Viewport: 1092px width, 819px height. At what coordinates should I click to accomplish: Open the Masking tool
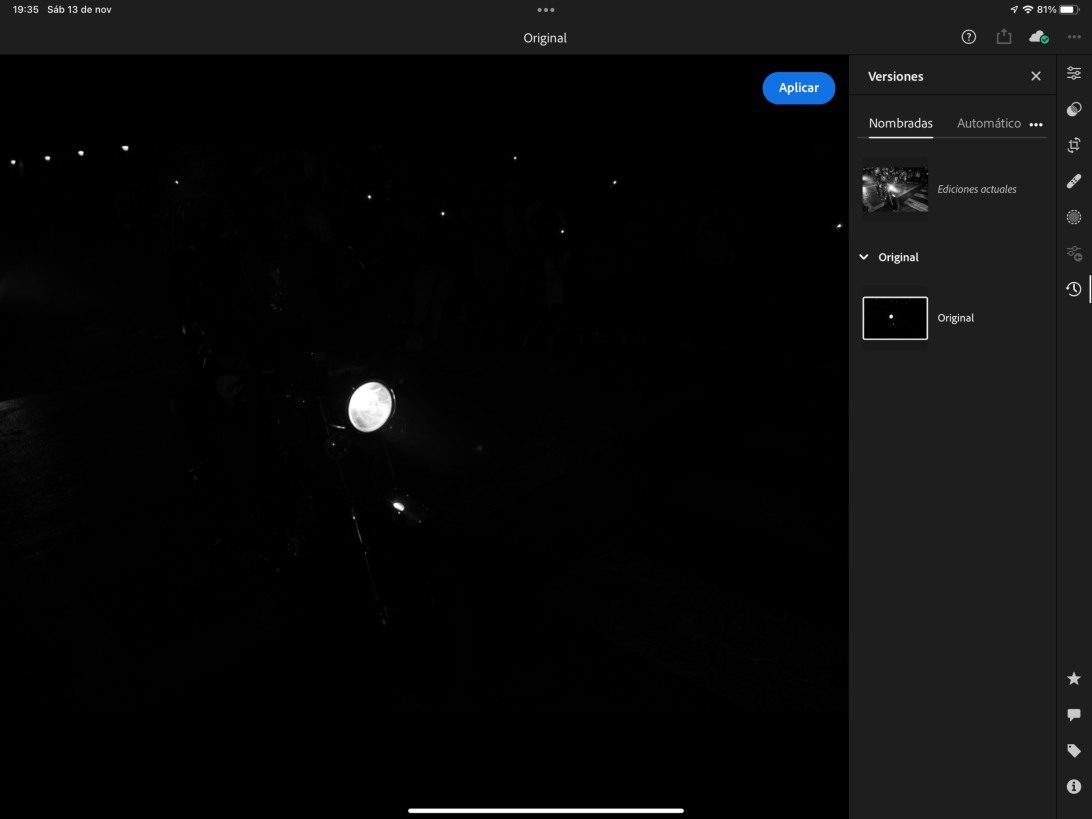[x=1073, y=217]
